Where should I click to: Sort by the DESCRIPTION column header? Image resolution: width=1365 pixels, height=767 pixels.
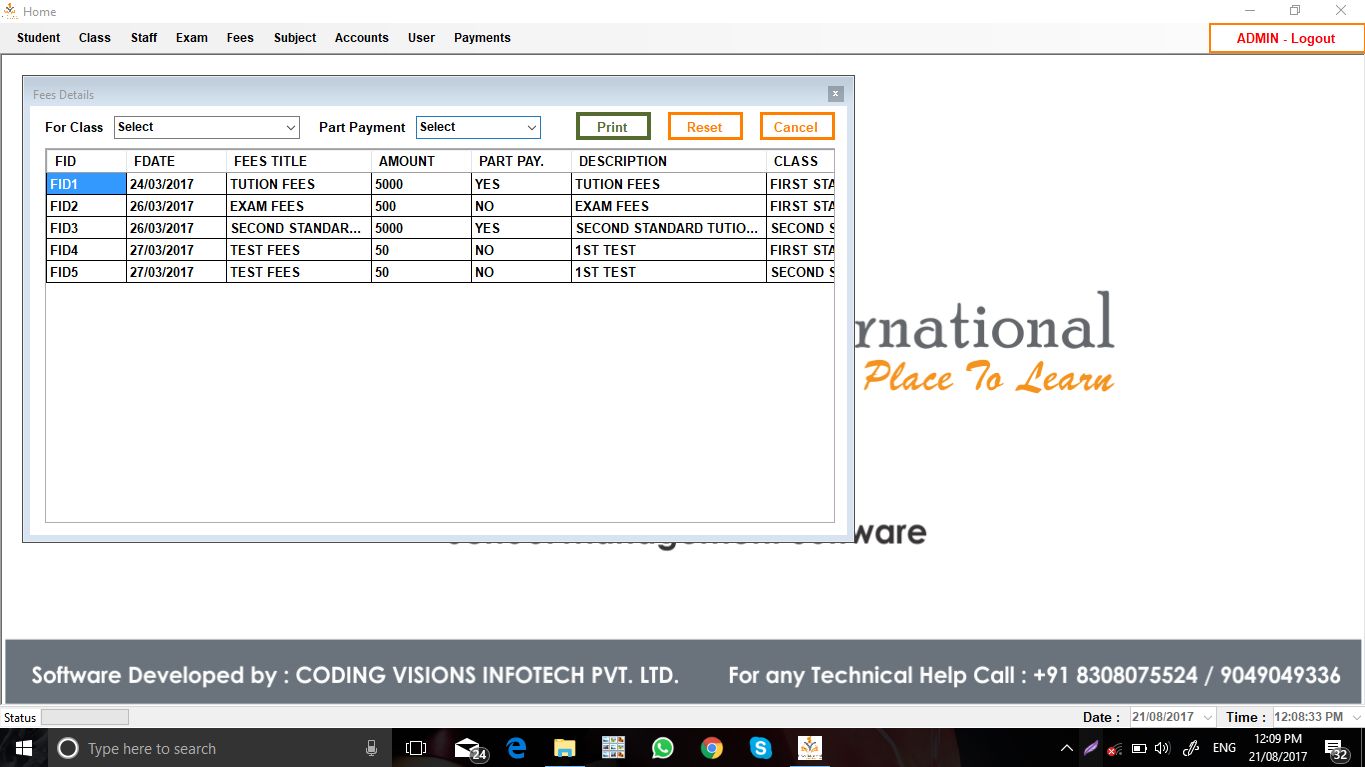tap(669, 161)
